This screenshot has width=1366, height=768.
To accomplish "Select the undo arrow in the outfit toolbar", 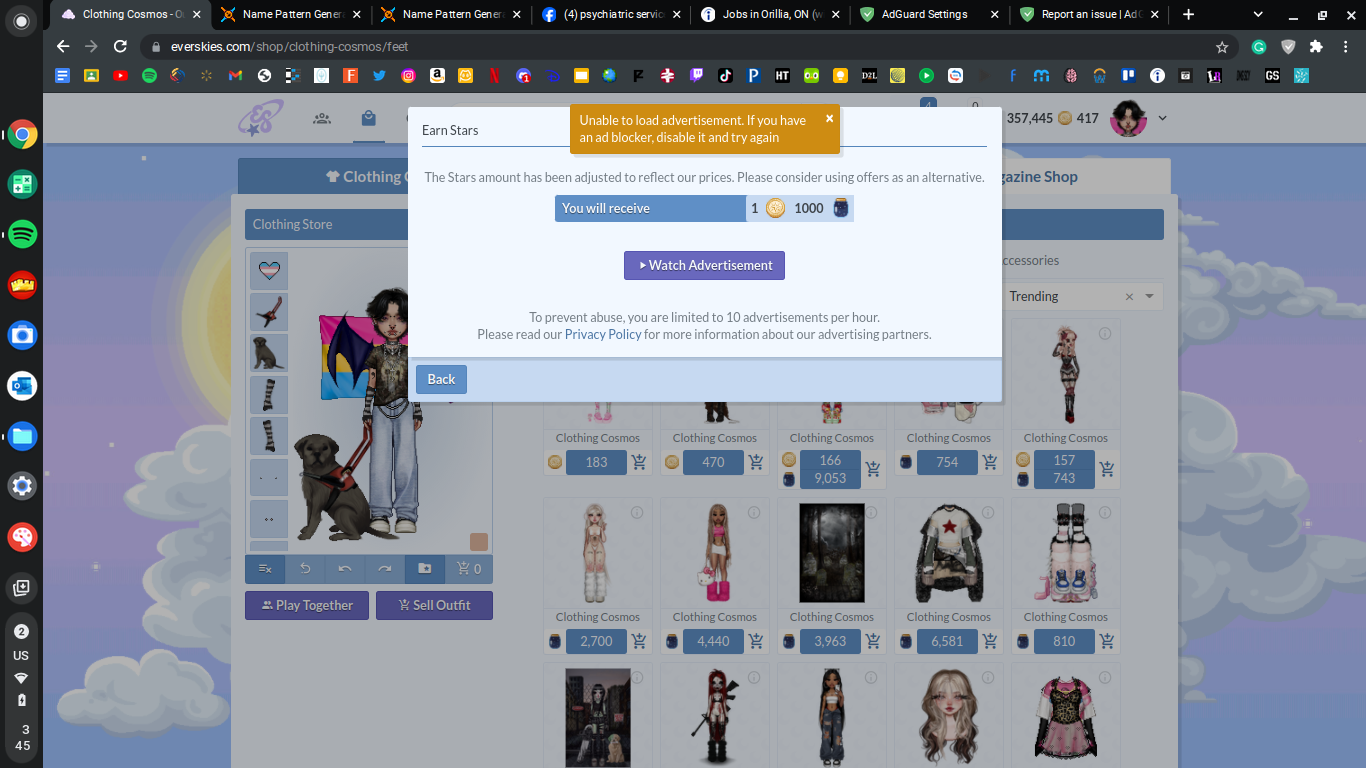I will click(x=345, y=568).
